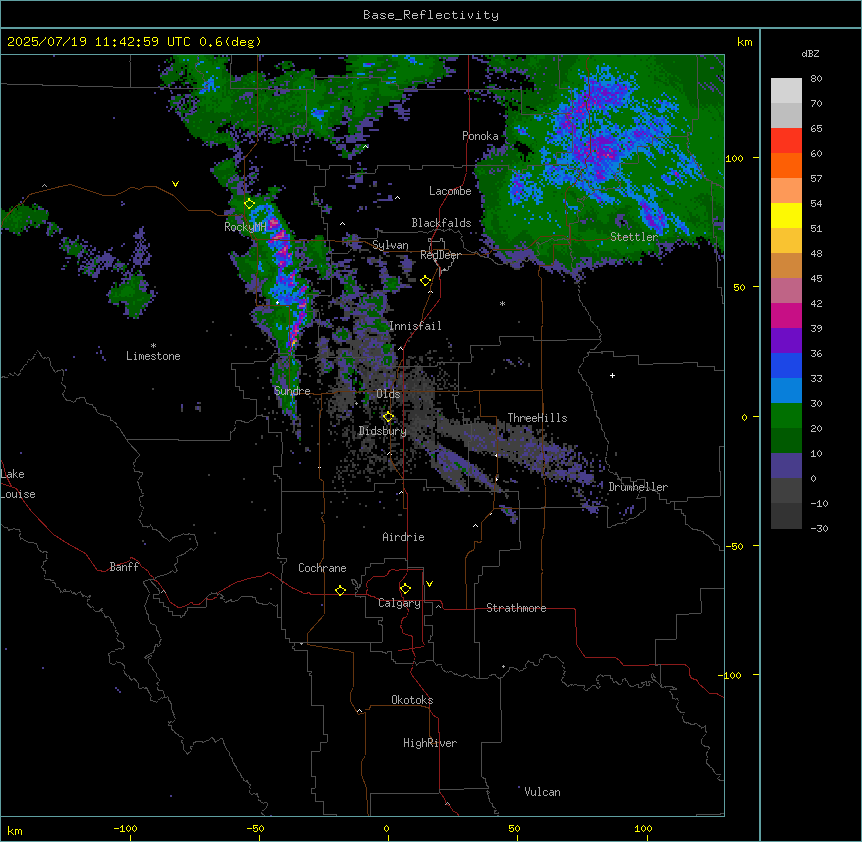This screenshot has width=862, height=842.
Task: Click the Cochrane city label
Action: coord(322,568)
